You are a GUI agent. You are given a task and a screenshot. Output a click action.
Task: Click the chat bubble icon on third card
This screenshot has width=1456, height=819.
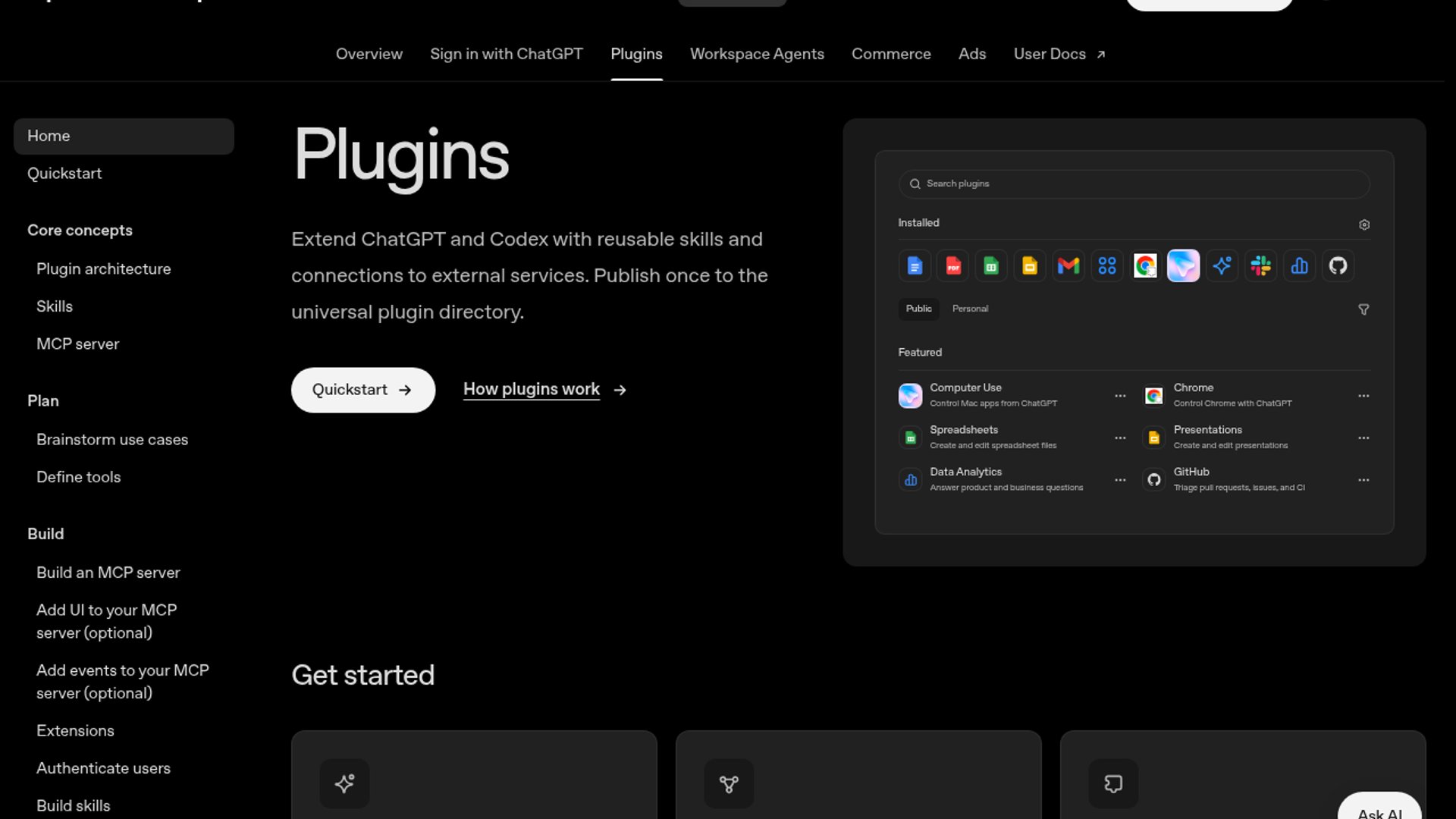1113,783
